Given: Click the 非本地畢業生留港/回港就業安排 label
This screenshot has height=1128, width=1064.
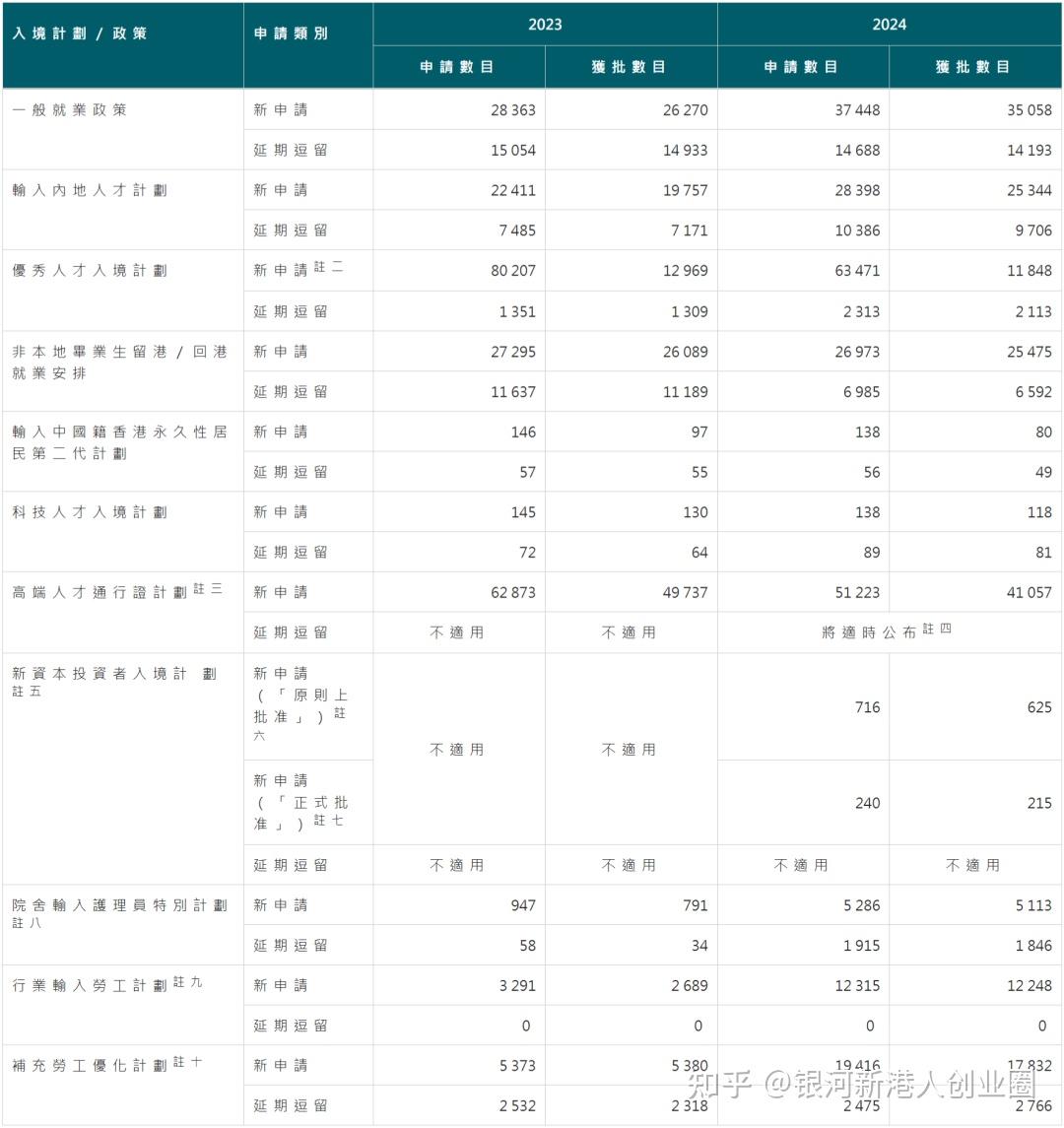Looking at the screenshot, I should coord(120,362).
